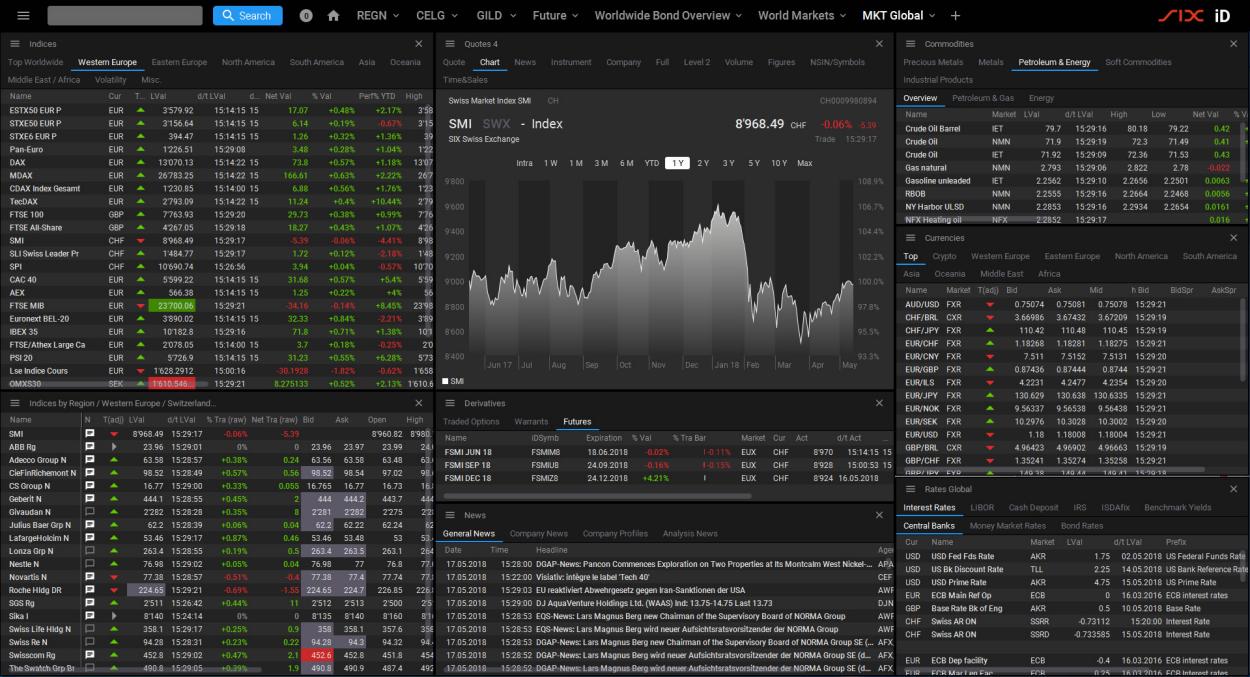Click the Derivatives horizontal scrollbar
This screenshot has height=677, width=1250.
(x=597, y=495)
